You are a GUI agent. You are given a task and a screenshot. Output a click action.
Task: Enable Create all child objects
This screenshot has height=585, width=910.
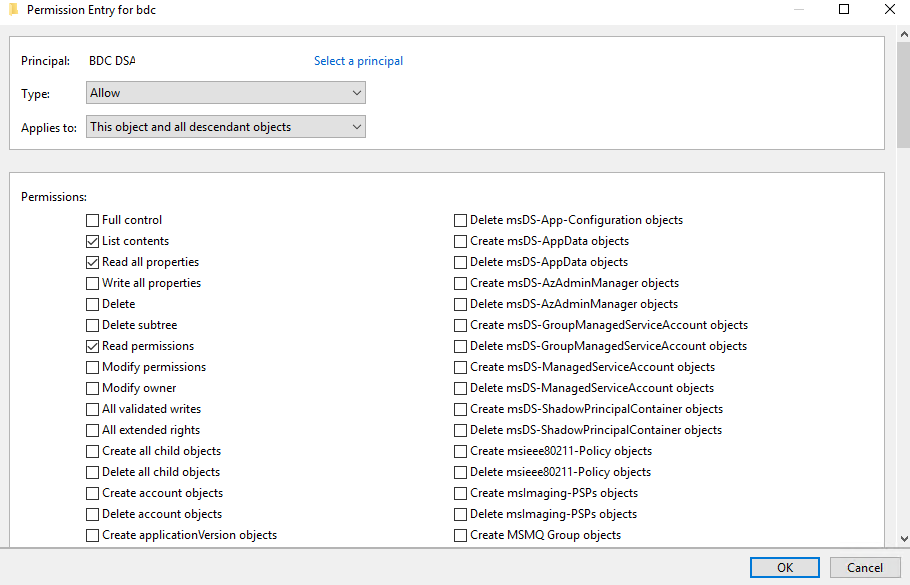93,451
